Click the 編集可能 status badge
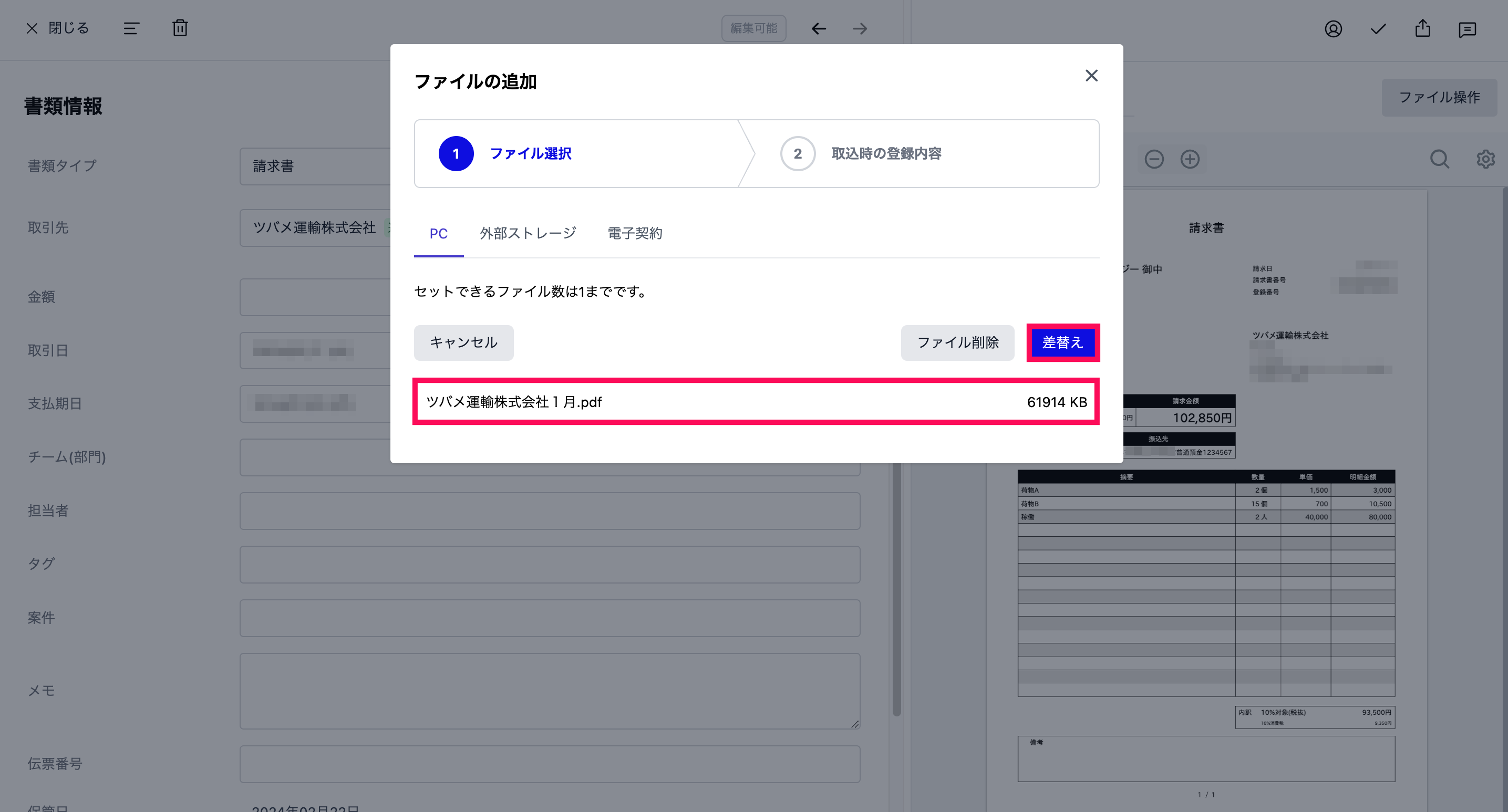1508x812 pixels. [753, 28]
